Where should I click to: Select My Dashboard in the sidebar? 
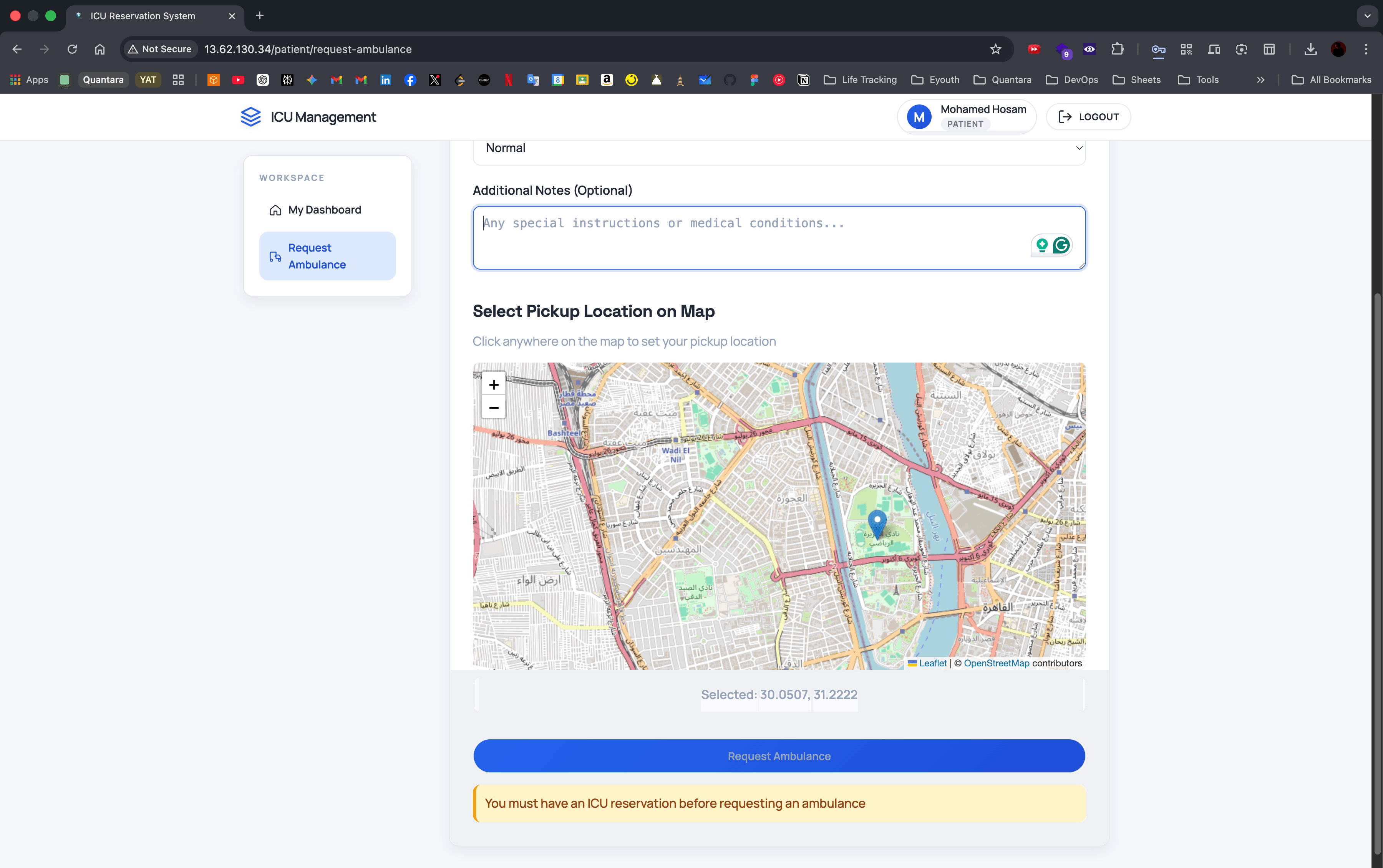pos(324,210)
